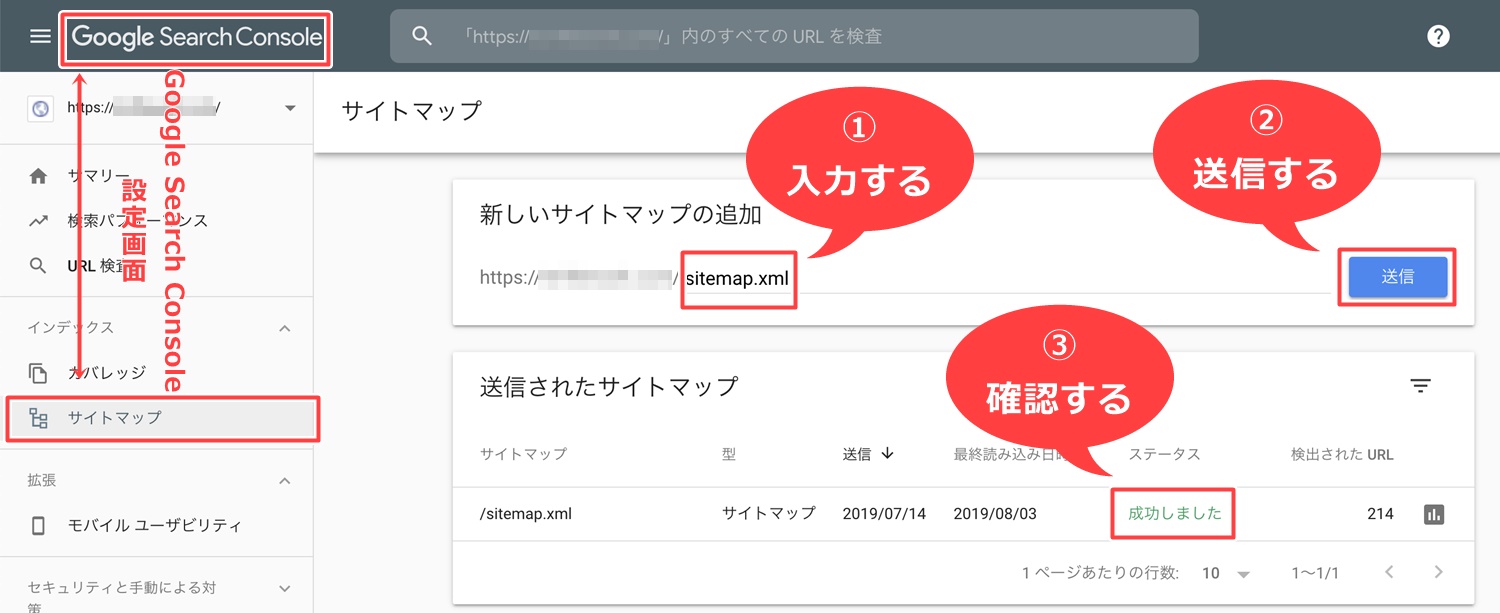Click the sitemap tree icon
Viewport: 1500px width, 613px height.
coord(38,418)
